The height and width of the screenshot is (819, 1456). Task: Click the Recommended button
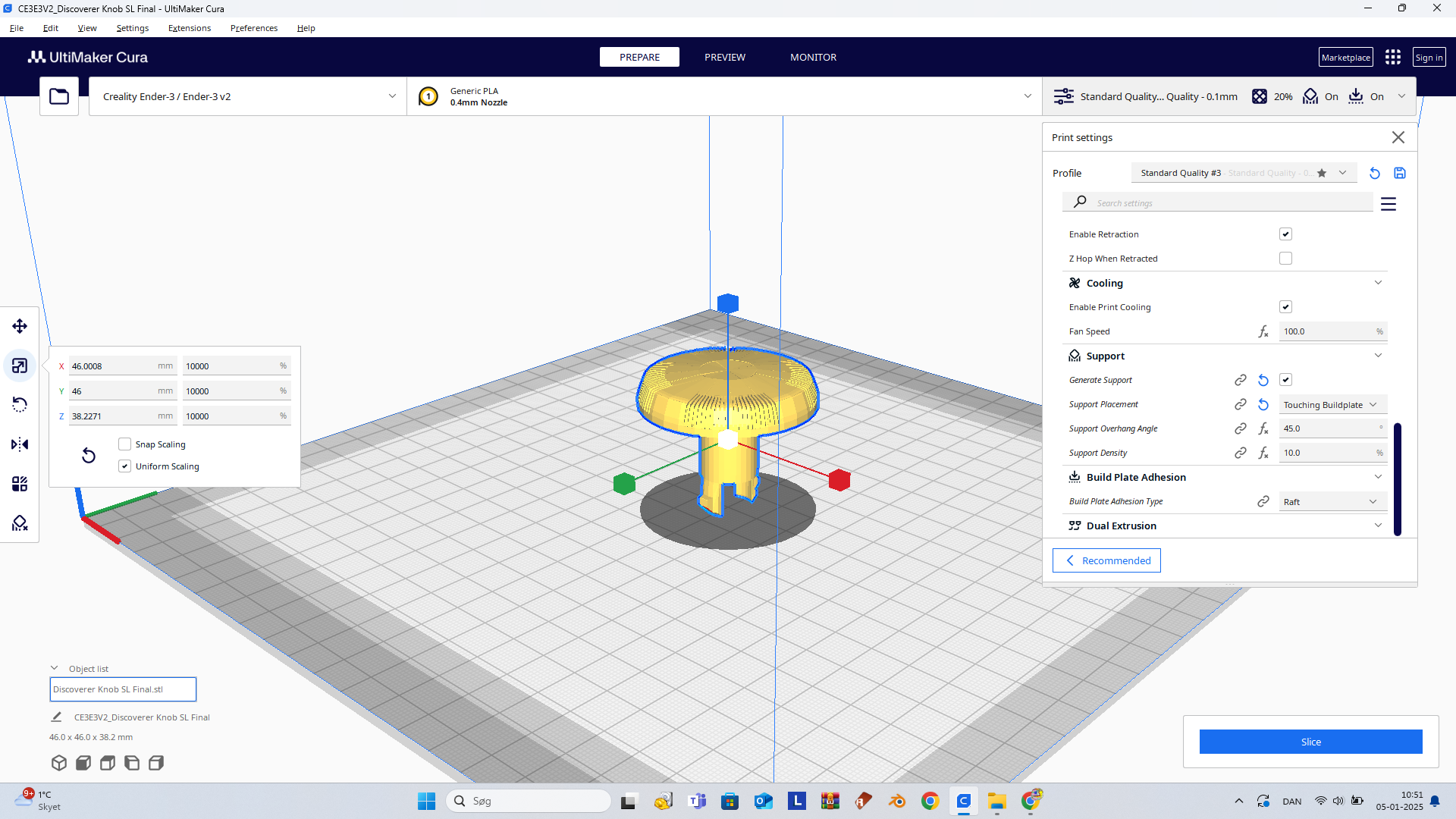click(1106, 560)
